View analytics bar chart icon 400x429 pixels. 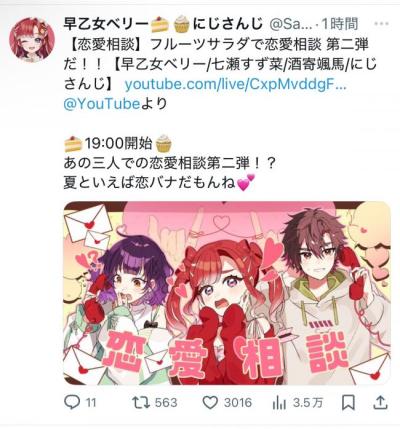click(x=279, y=403)
